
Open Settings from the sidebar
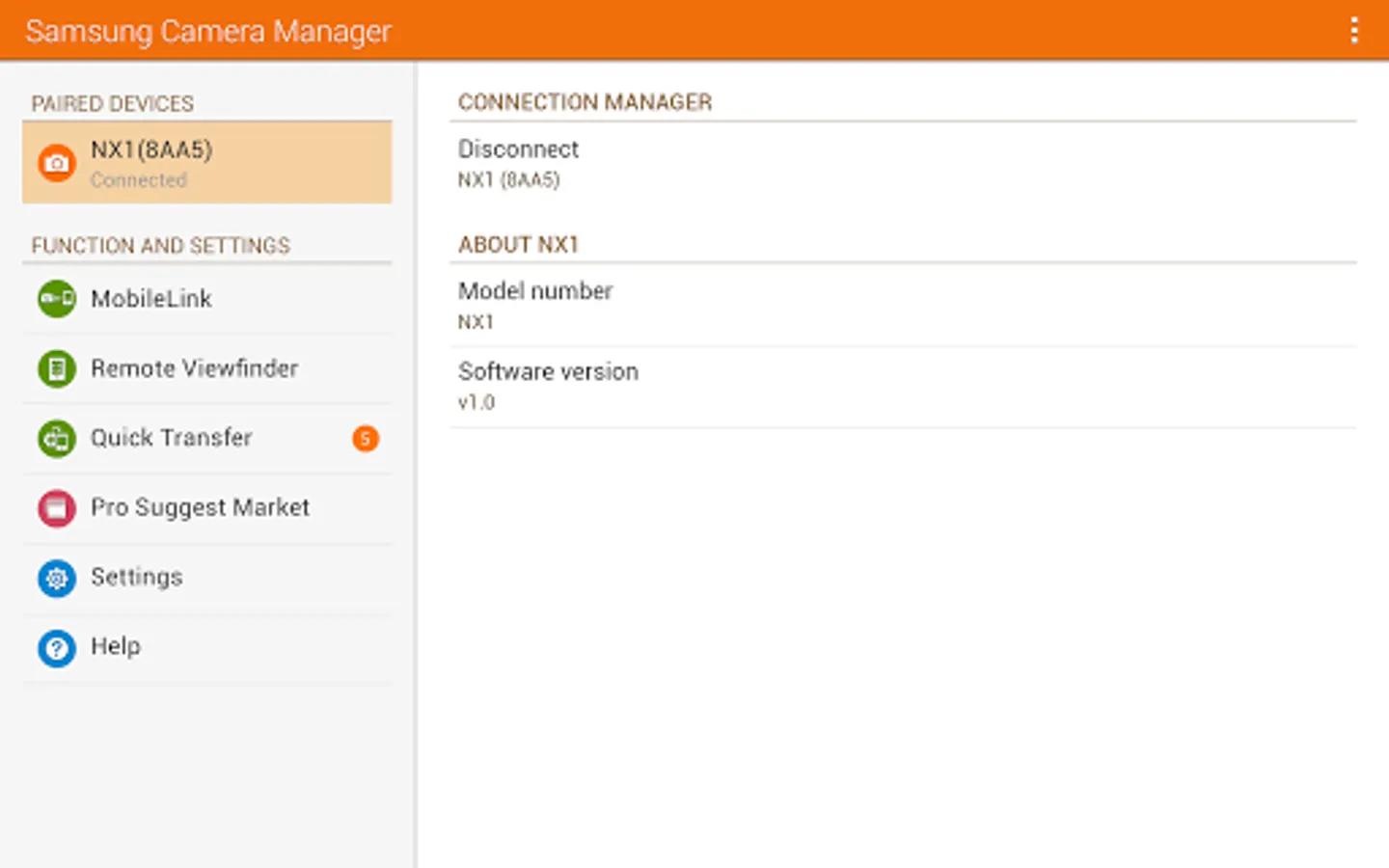click(x=207, y=578)
